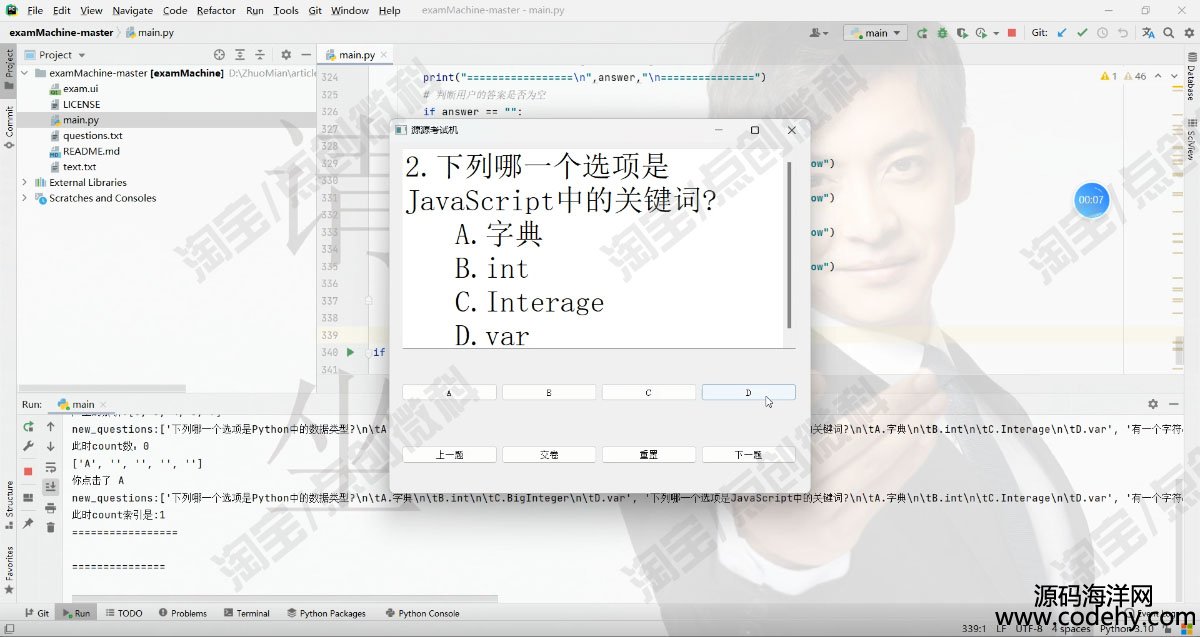1200x637 pixels.
Task: Open IDE settings gear in toolbar
Action: pyautogui.click(x=1187, y=33)
